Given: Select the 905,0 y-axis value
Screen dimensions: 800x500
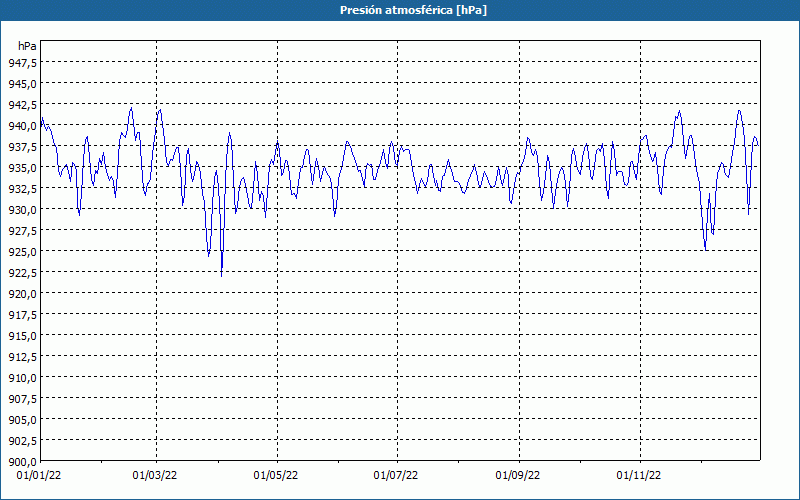Looking at the screenshot, I should pyautogui.click(x=22, y=420).
